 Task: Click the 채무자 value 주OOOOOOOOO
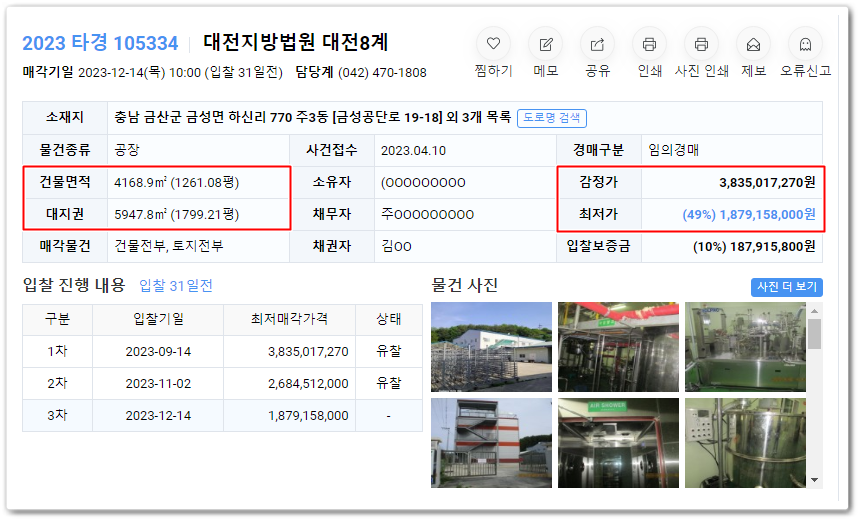[x=427, y=214]
